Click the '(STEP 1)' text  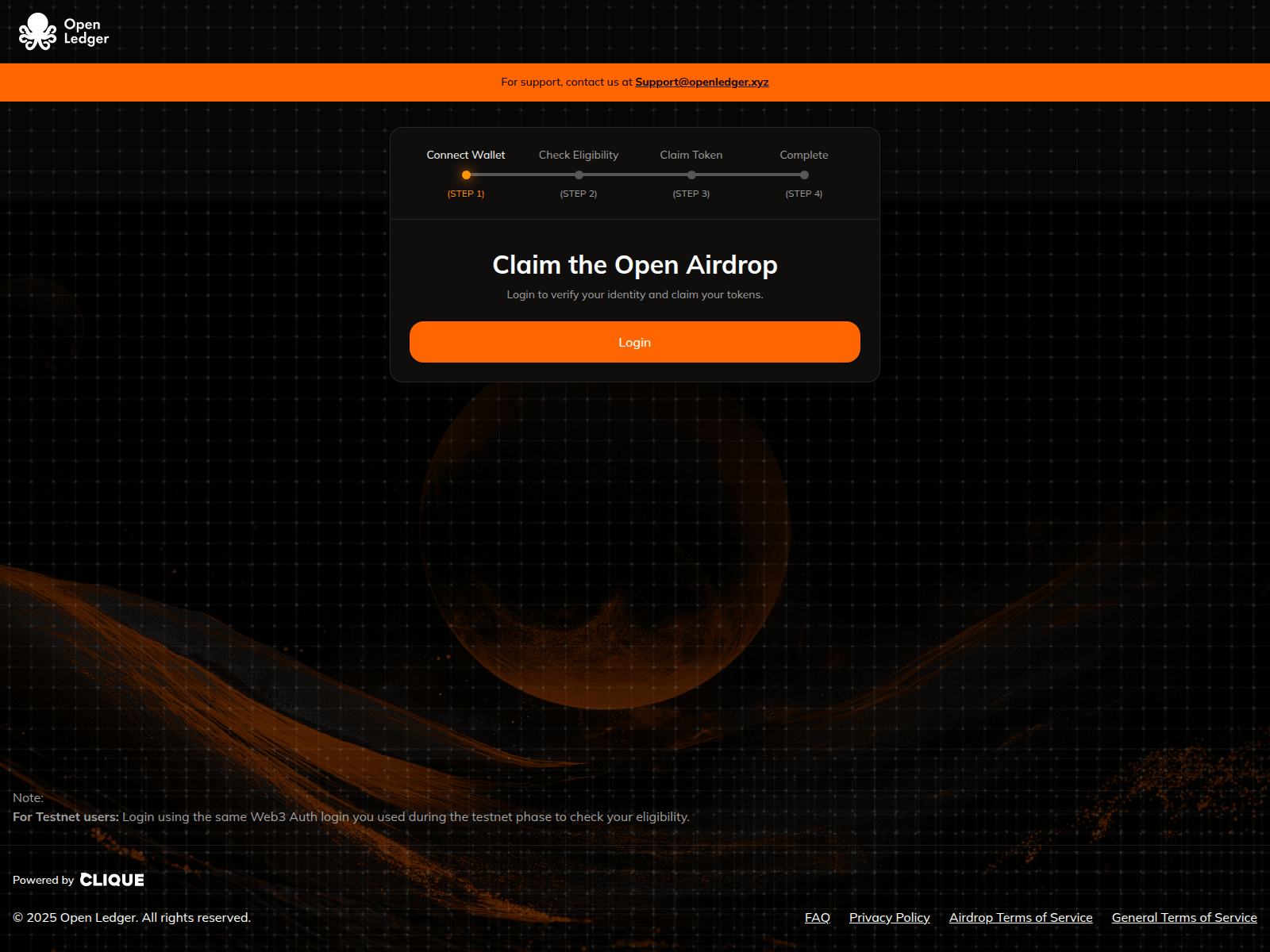point(466,194)
